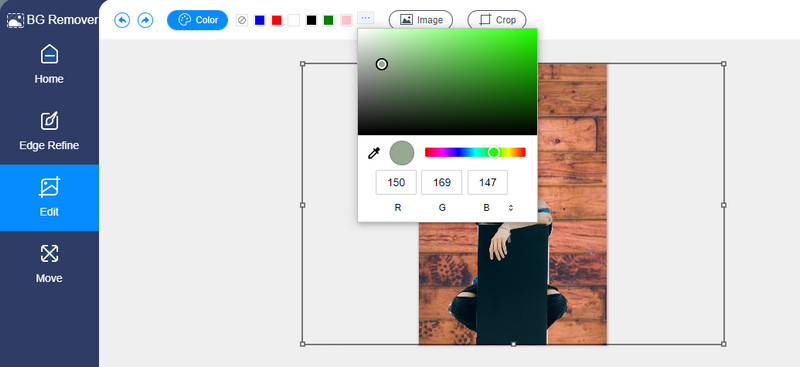The image size is (800, 367).
Task: Click the B value field showing 147
Action: (x=488, y=182)
